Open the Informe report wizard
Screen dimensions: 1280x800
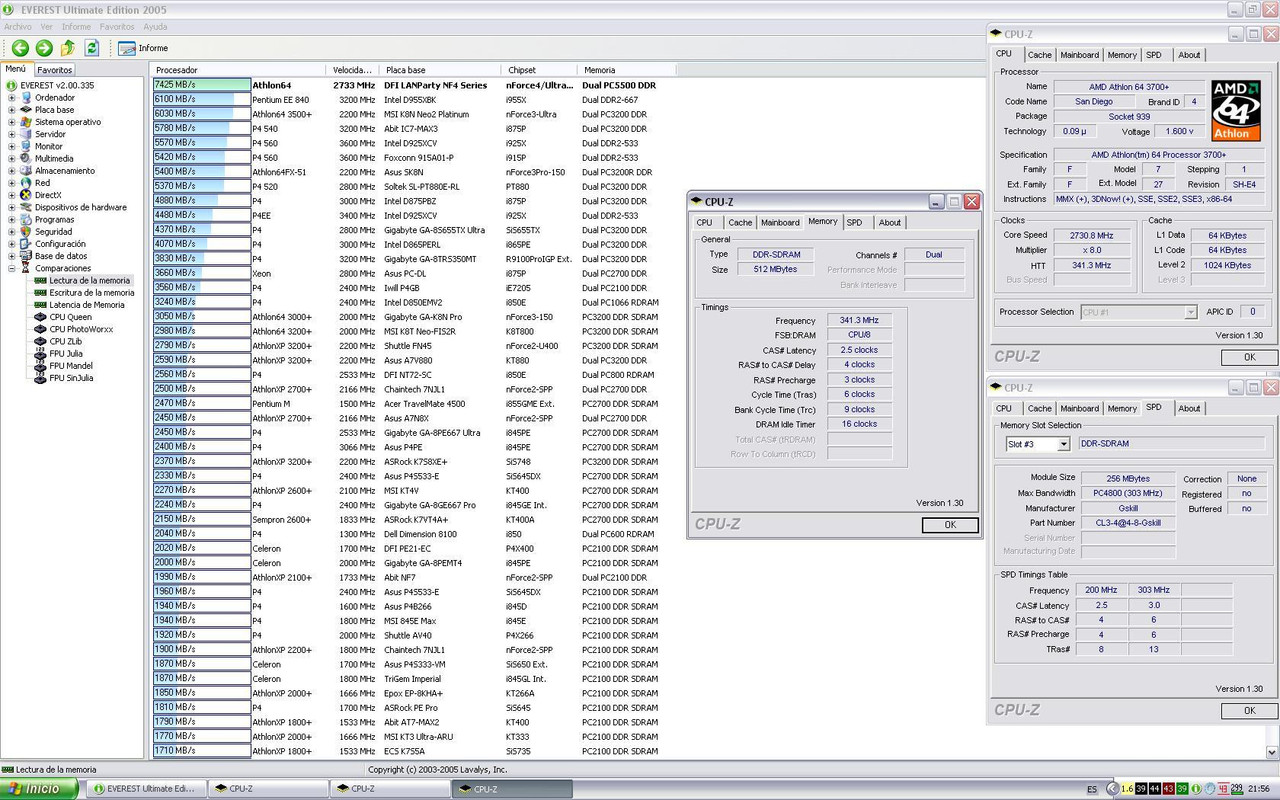click(x=143, y=48)
